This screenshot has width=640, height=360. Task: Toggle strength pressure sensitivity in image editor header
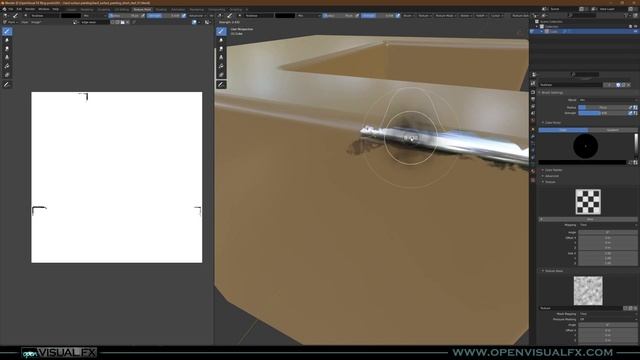point(184,16)
